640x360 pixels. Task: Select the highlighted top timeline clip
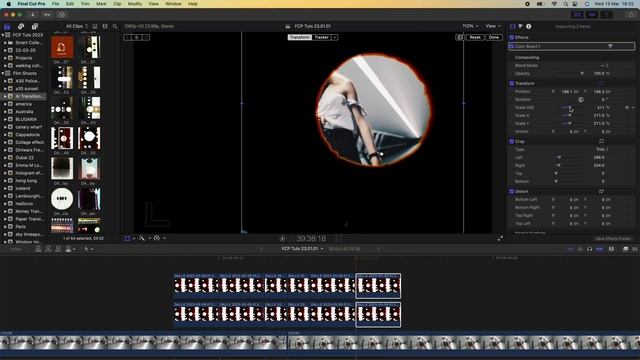(378, 286)
